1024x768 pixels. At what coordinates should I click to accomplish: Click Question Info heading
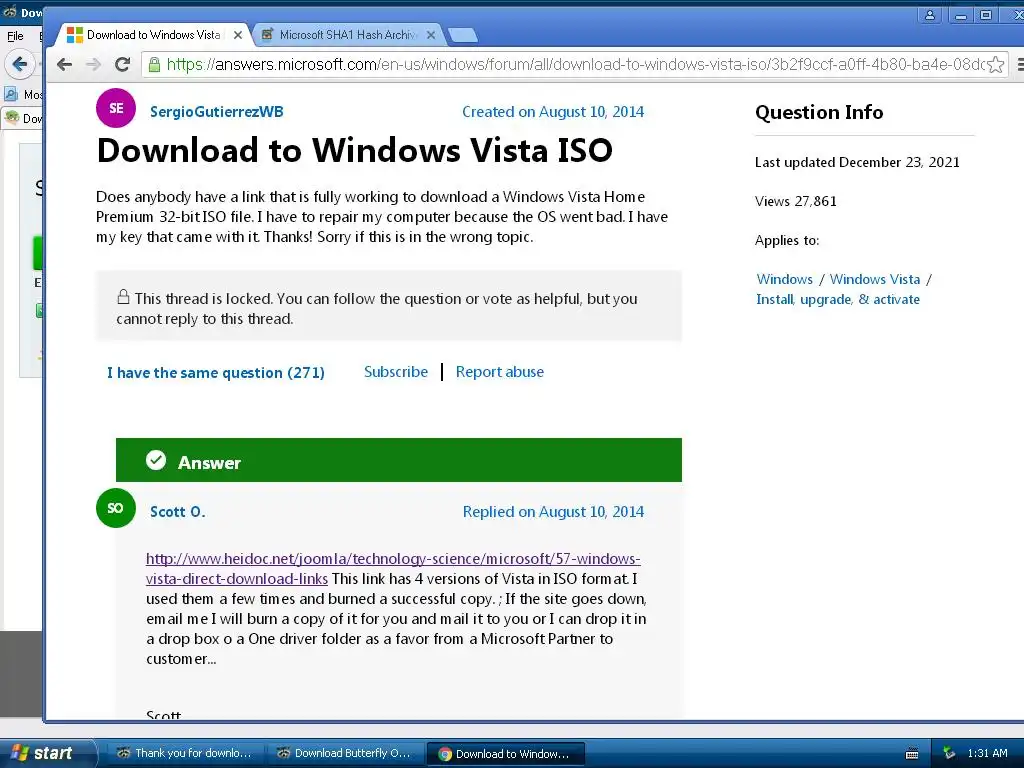[x=819, y=112]
